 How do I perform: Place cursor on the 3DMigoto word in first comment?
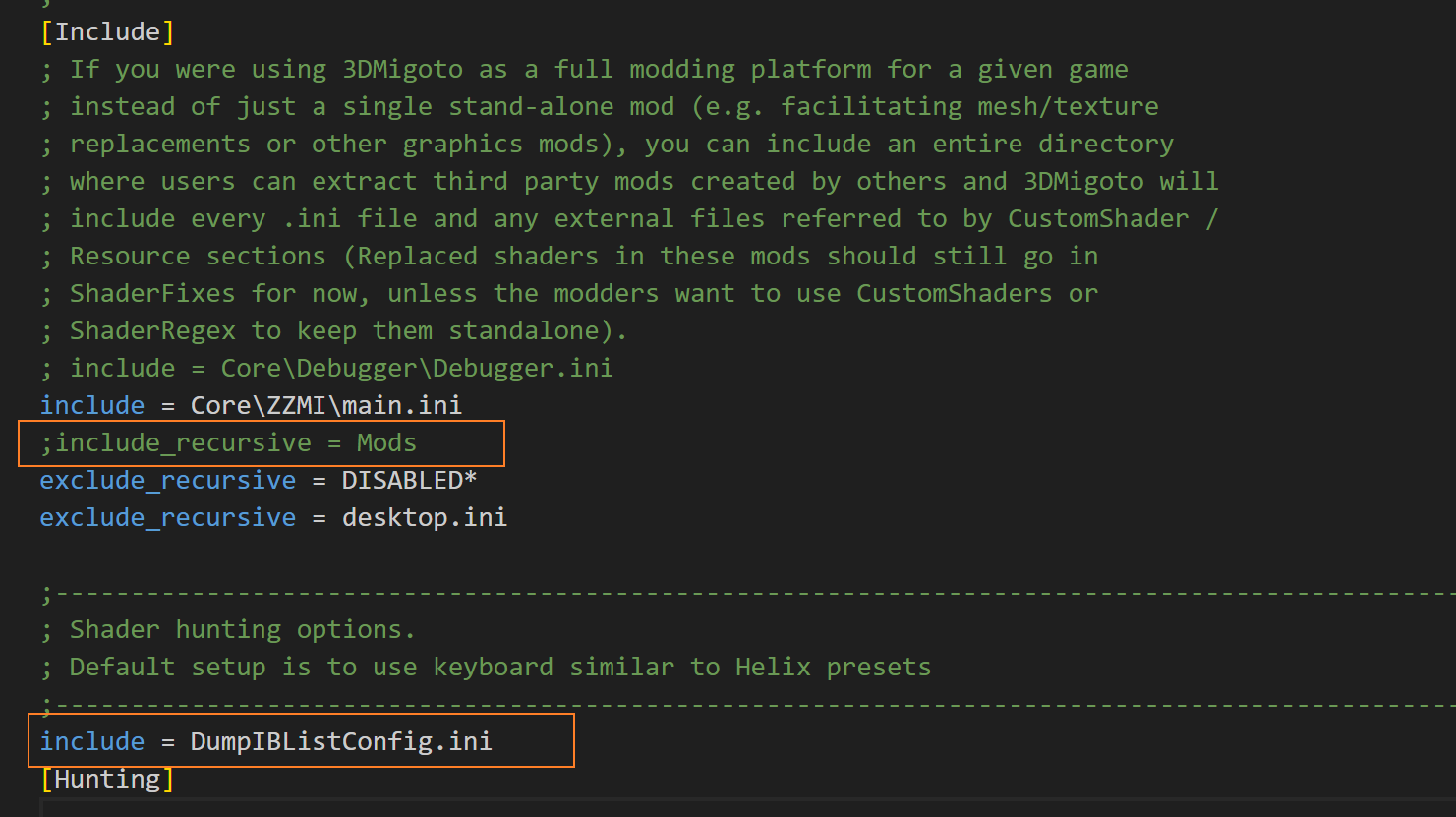(402, 70)
